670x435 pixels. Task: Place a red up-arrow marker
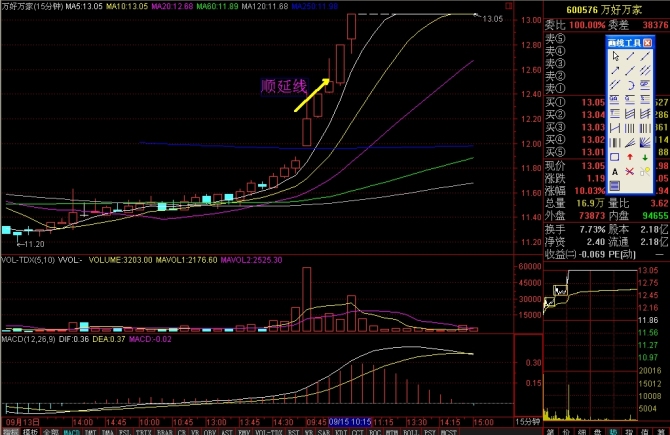coord(630,157)
